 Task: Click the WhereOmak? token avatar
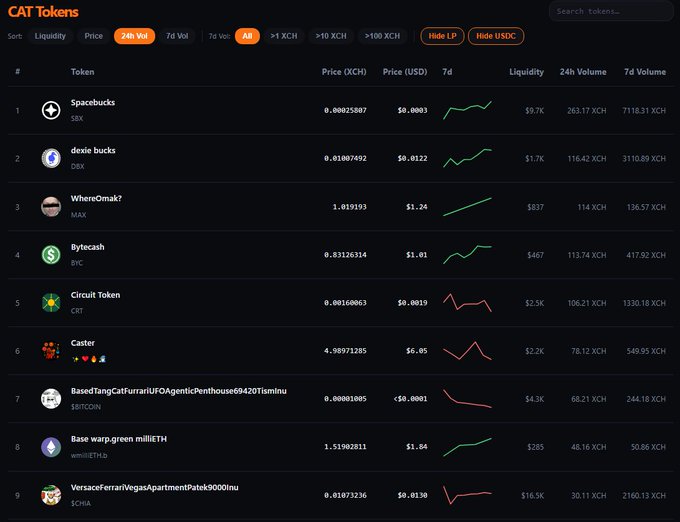click(51, 206)
